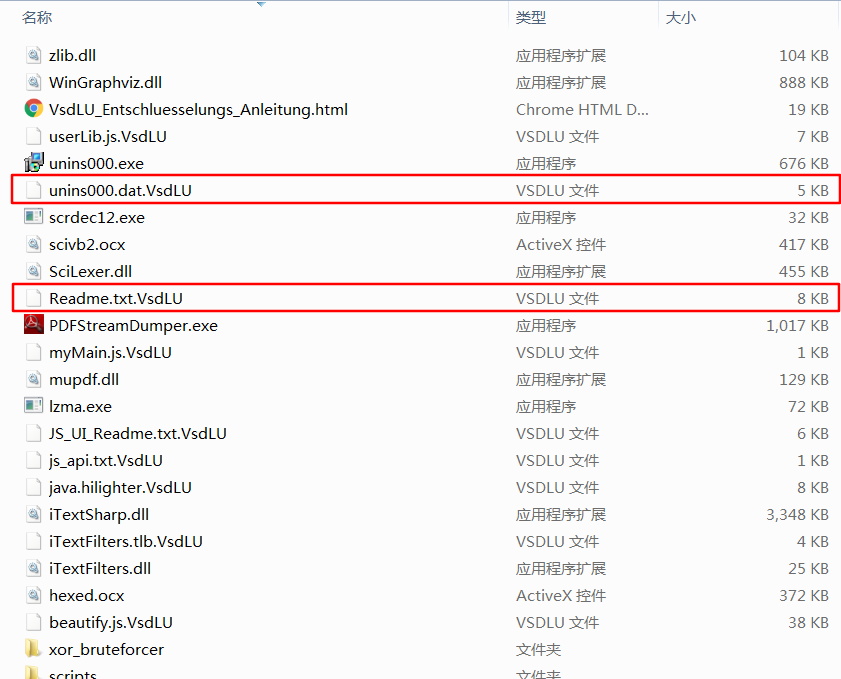Click the blank icon of java.hilighter.VsdLU
This screenshot has height=679, width=841.
pyautogui.click(x=33, y=487)
